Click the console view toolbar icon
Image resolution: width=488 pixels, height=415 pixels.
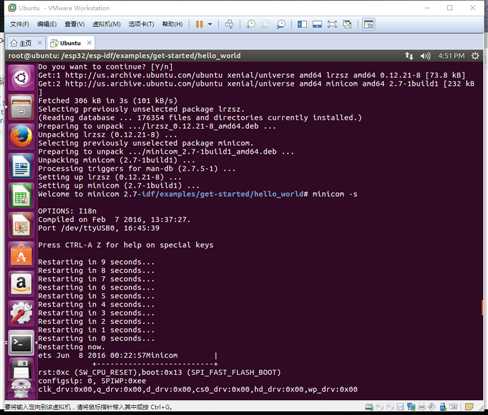[x=369, y=24]
